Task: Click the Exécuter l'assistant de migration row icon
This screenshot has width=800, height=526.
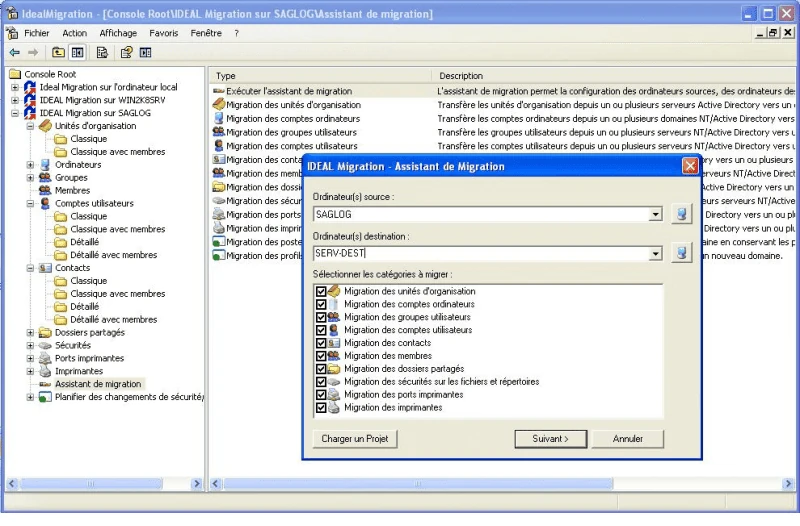Action: pos(219,91)
